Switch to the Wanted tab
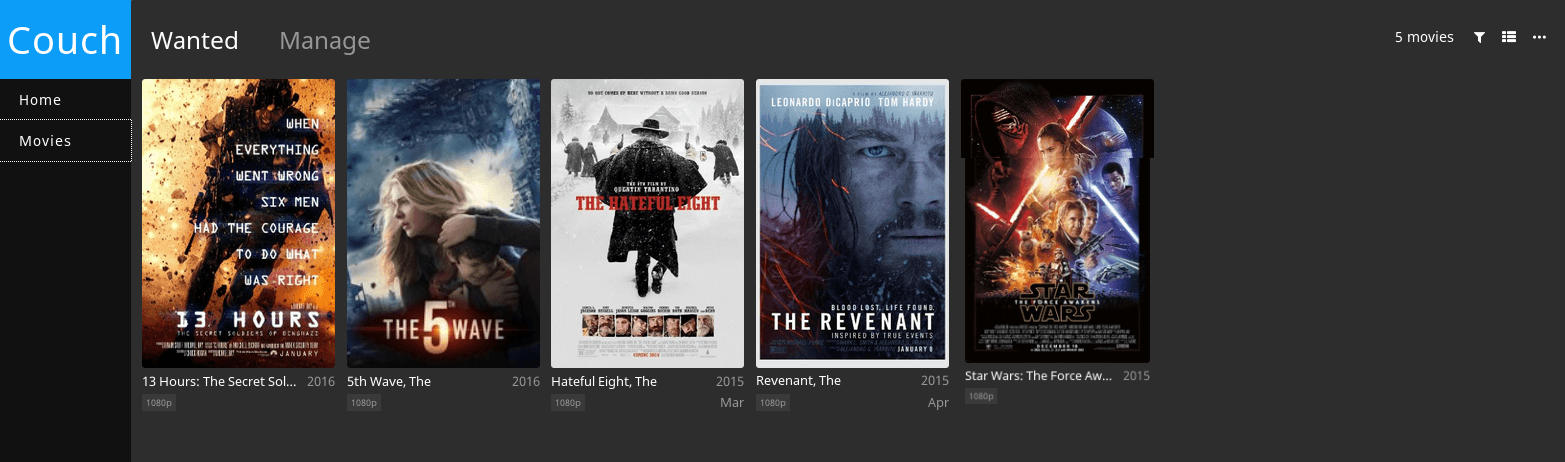 pos(194,40)
